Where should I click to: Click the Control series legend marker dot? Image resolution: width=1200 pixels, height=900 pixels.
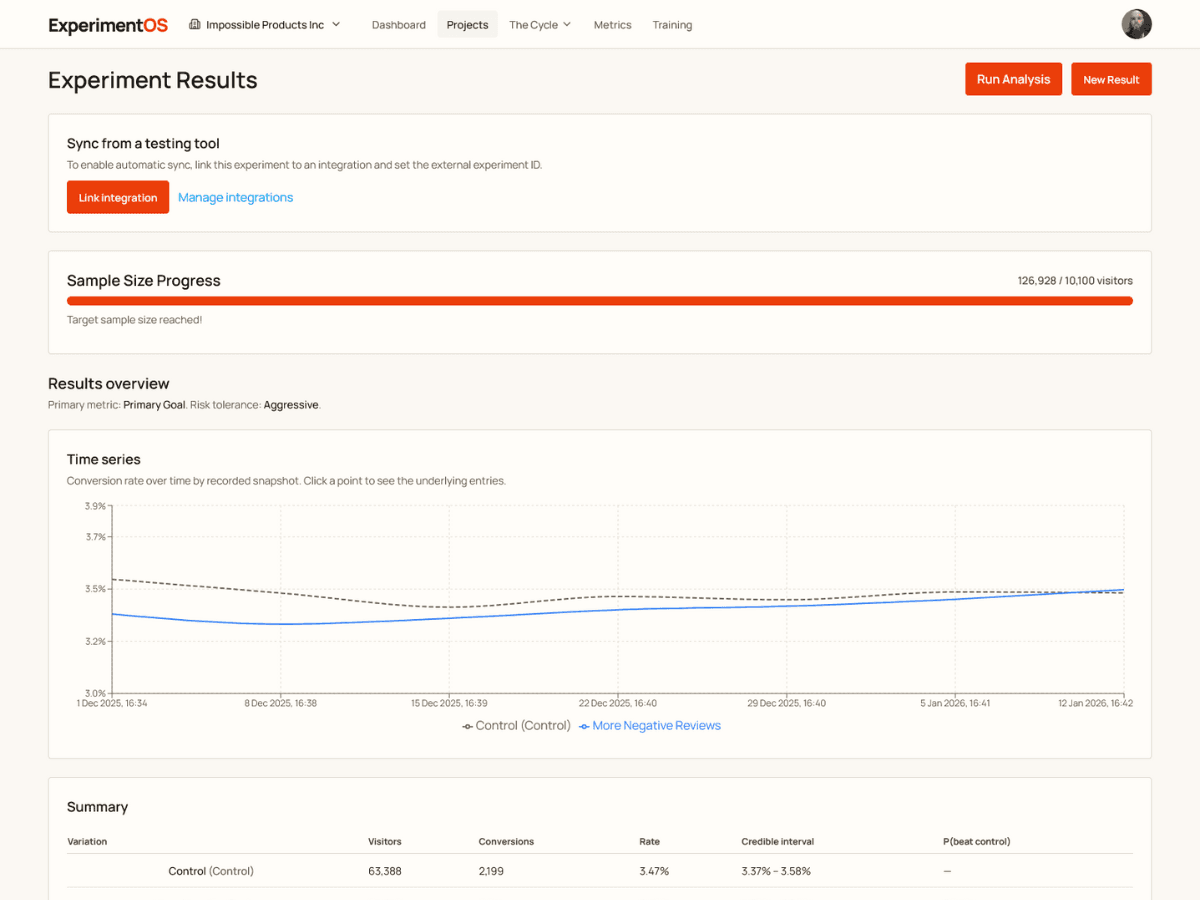click(467, 726)
